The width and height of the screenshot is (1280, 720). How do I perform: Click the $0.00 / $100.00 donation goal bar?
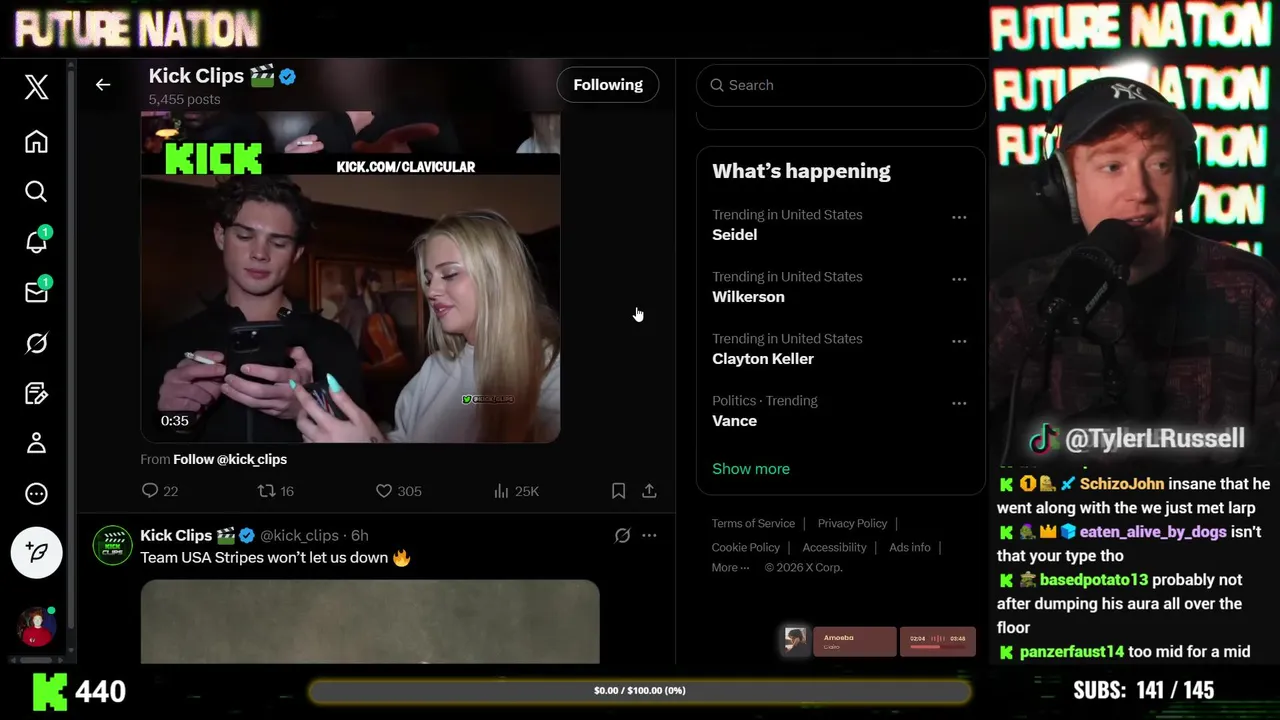pos(640,691)
